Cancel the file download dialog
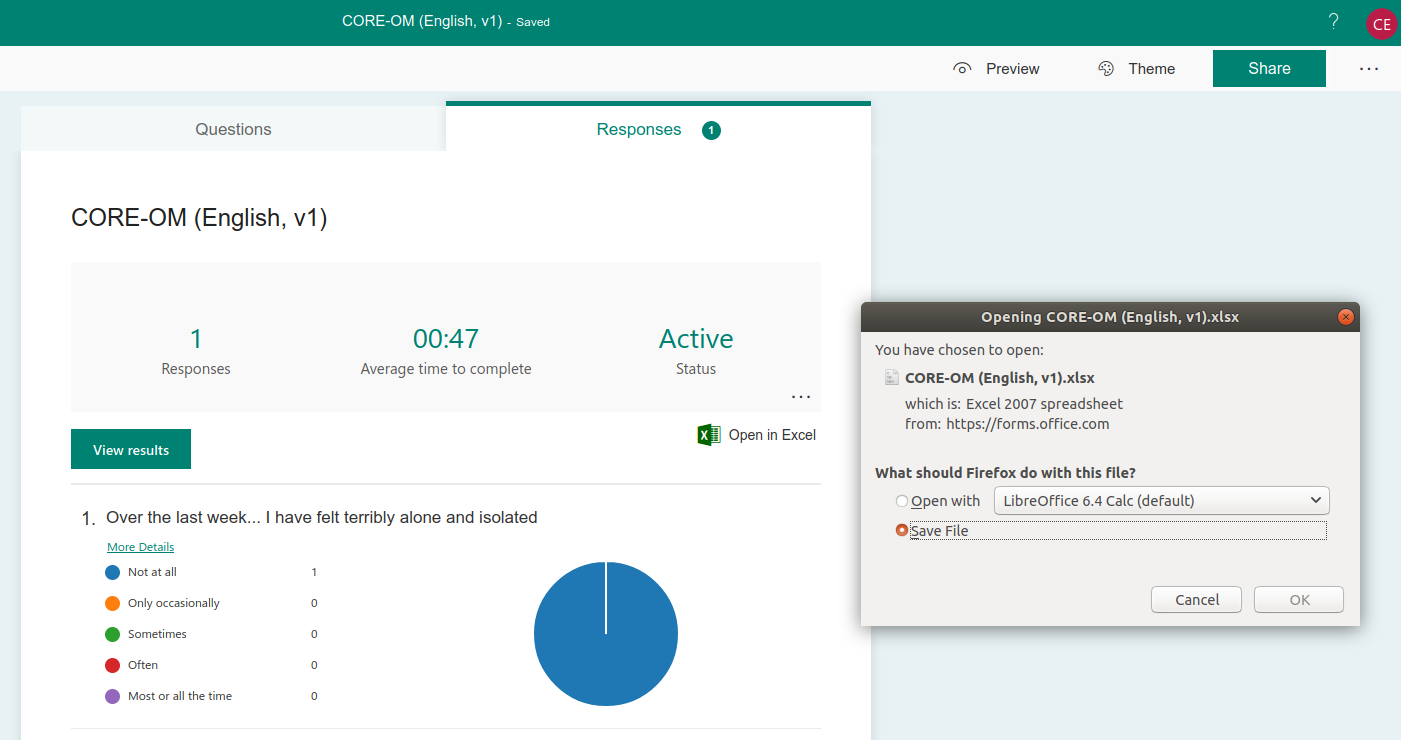 coord(1196,599)
